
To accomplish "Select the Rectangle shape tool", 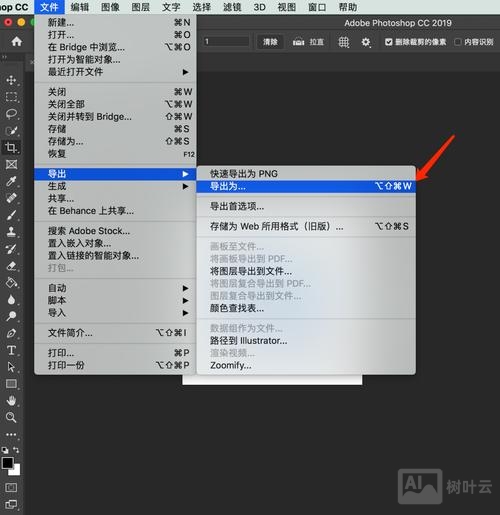I will click(x=11, y=384).
